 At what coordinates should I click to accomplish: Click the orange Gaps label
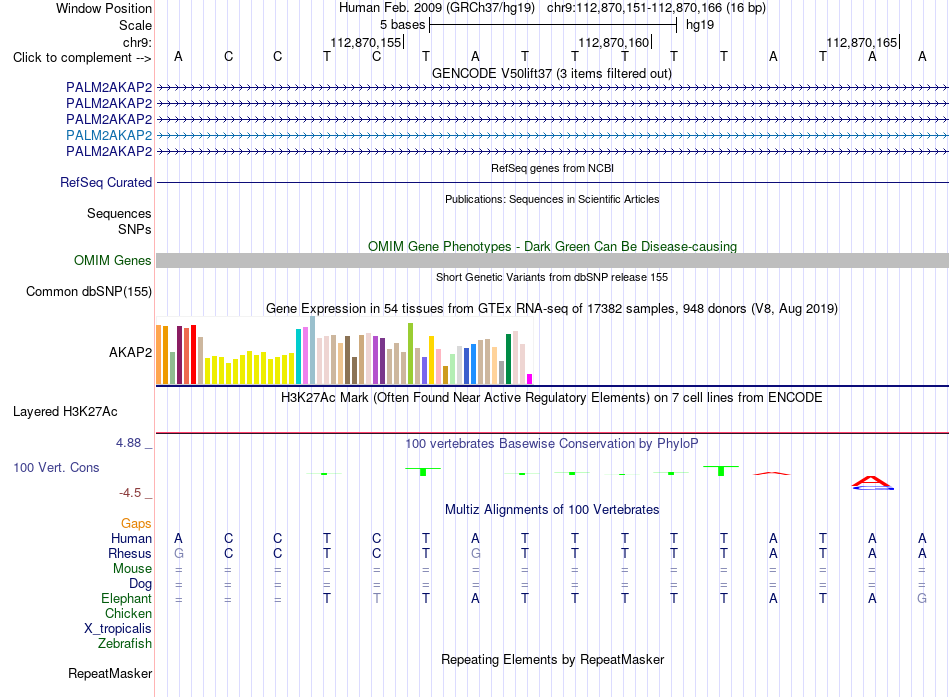point(136,523)
